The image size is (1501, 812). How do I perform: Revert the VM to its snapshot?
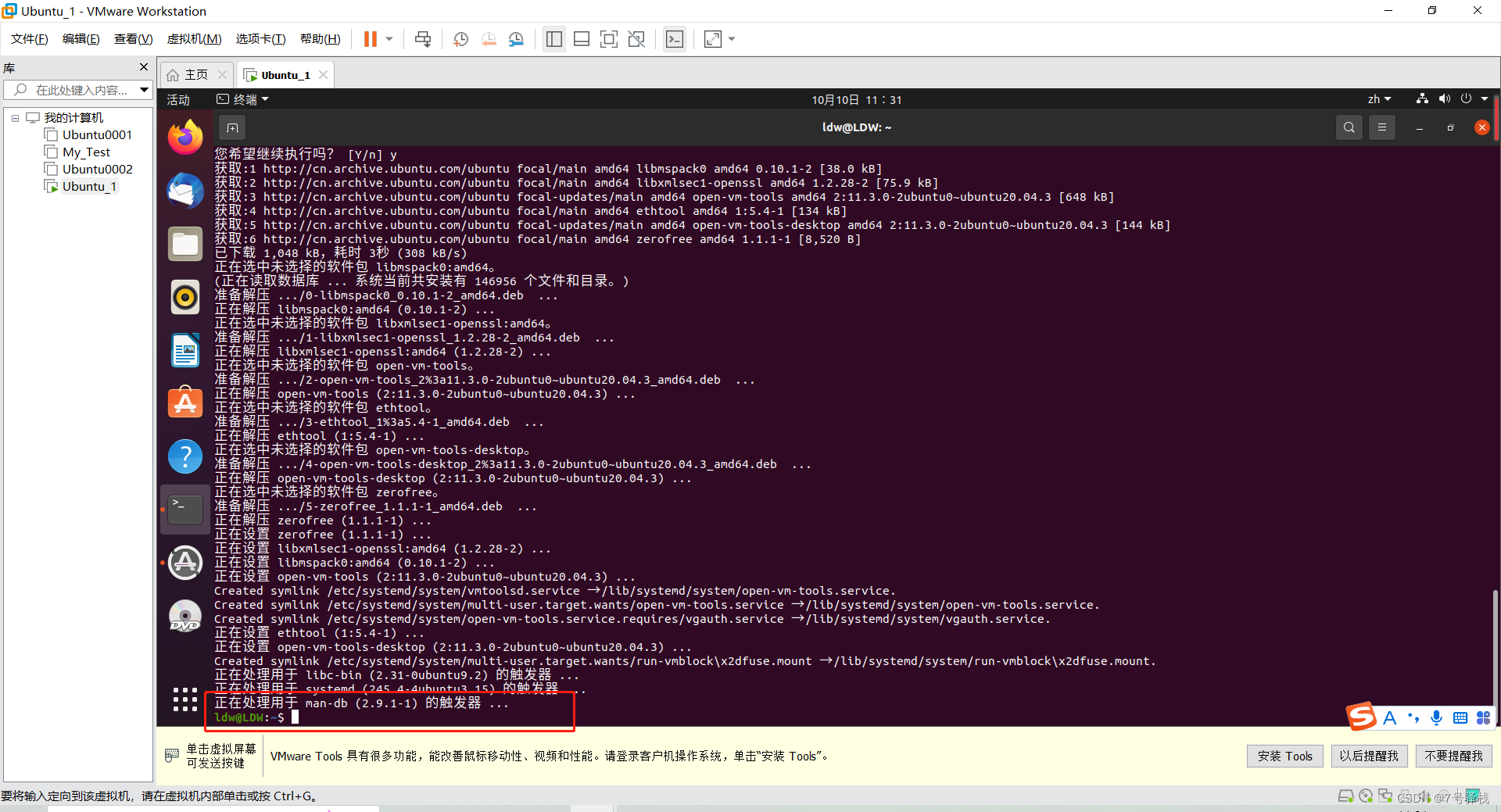[489, 38]
